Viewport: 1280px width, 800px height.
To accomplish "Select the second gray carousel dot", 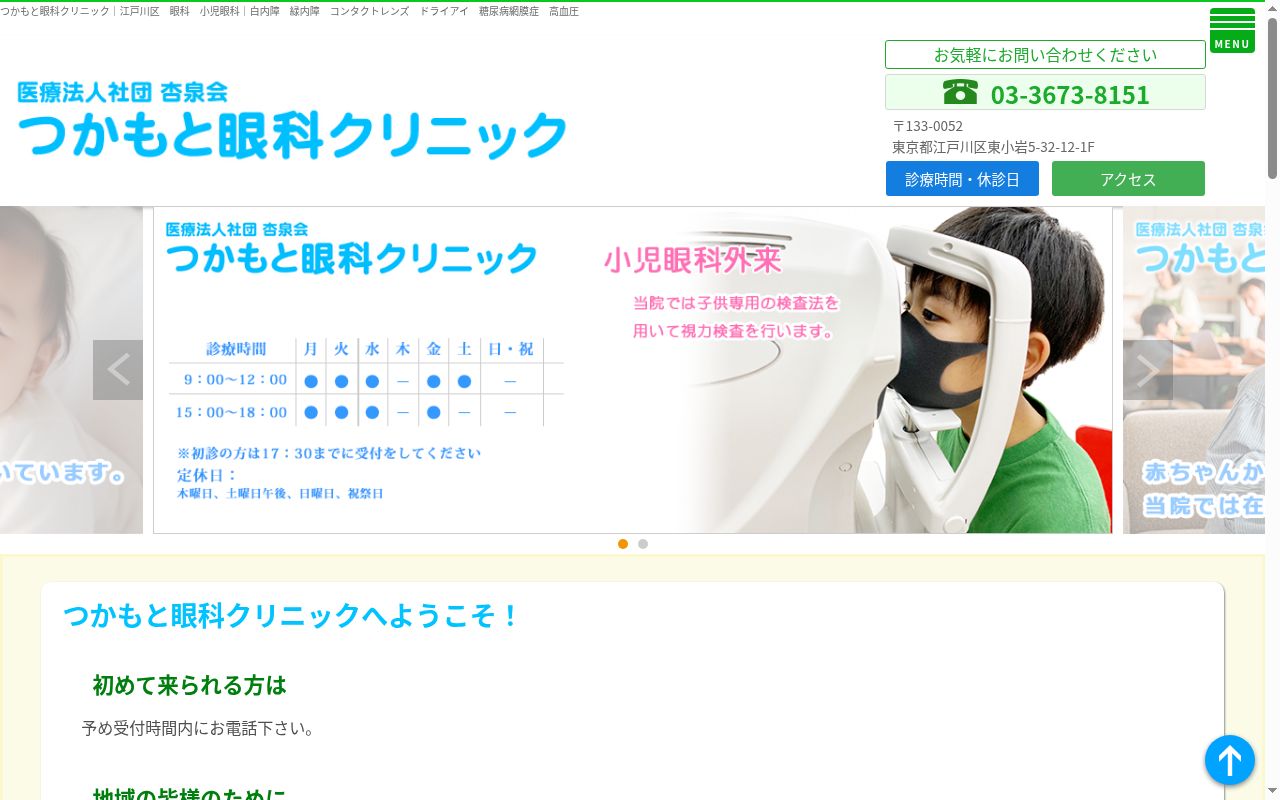I will (643, 544).
